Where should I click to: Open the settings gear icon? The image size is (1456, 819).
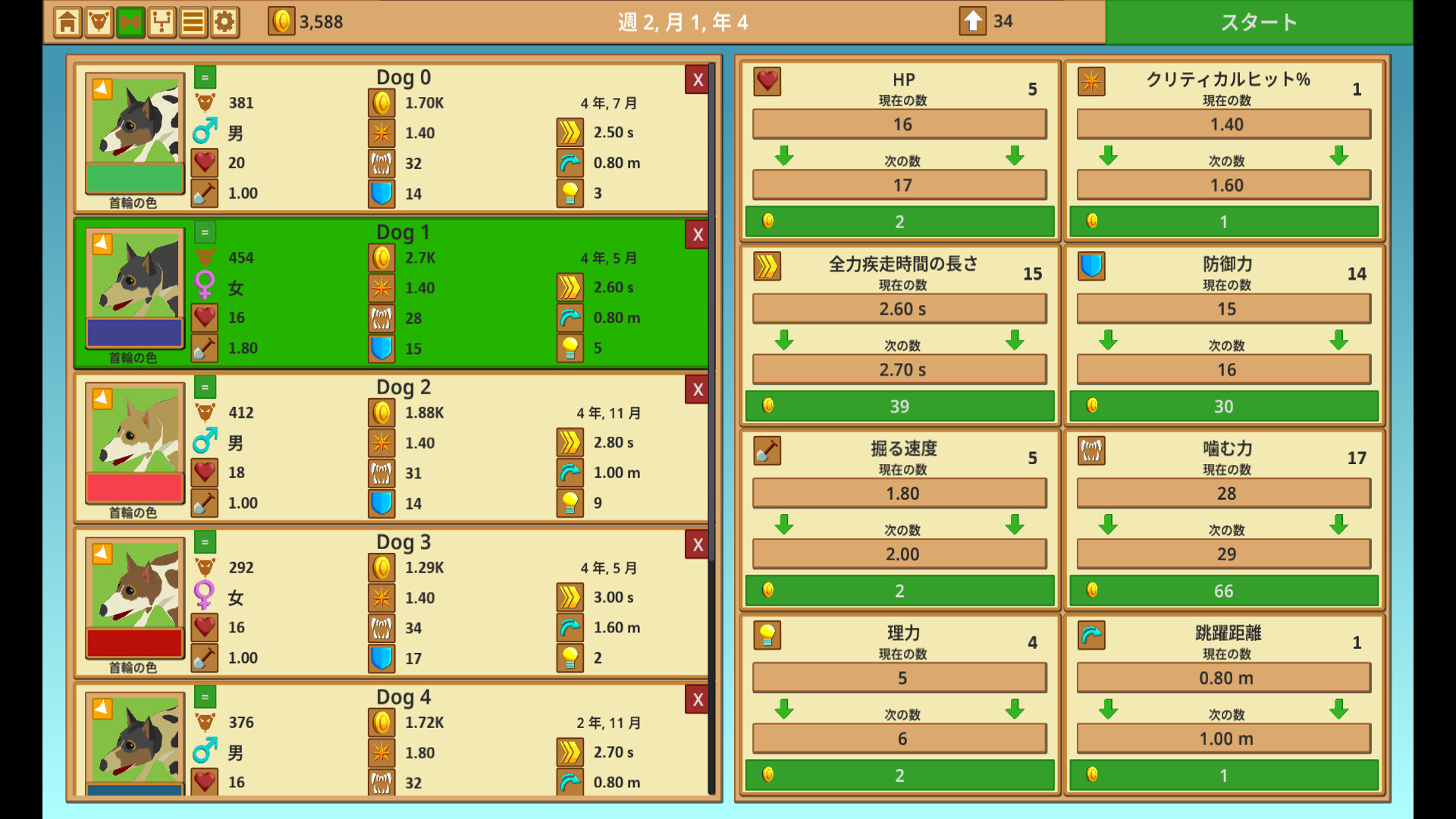coord(224,22)
